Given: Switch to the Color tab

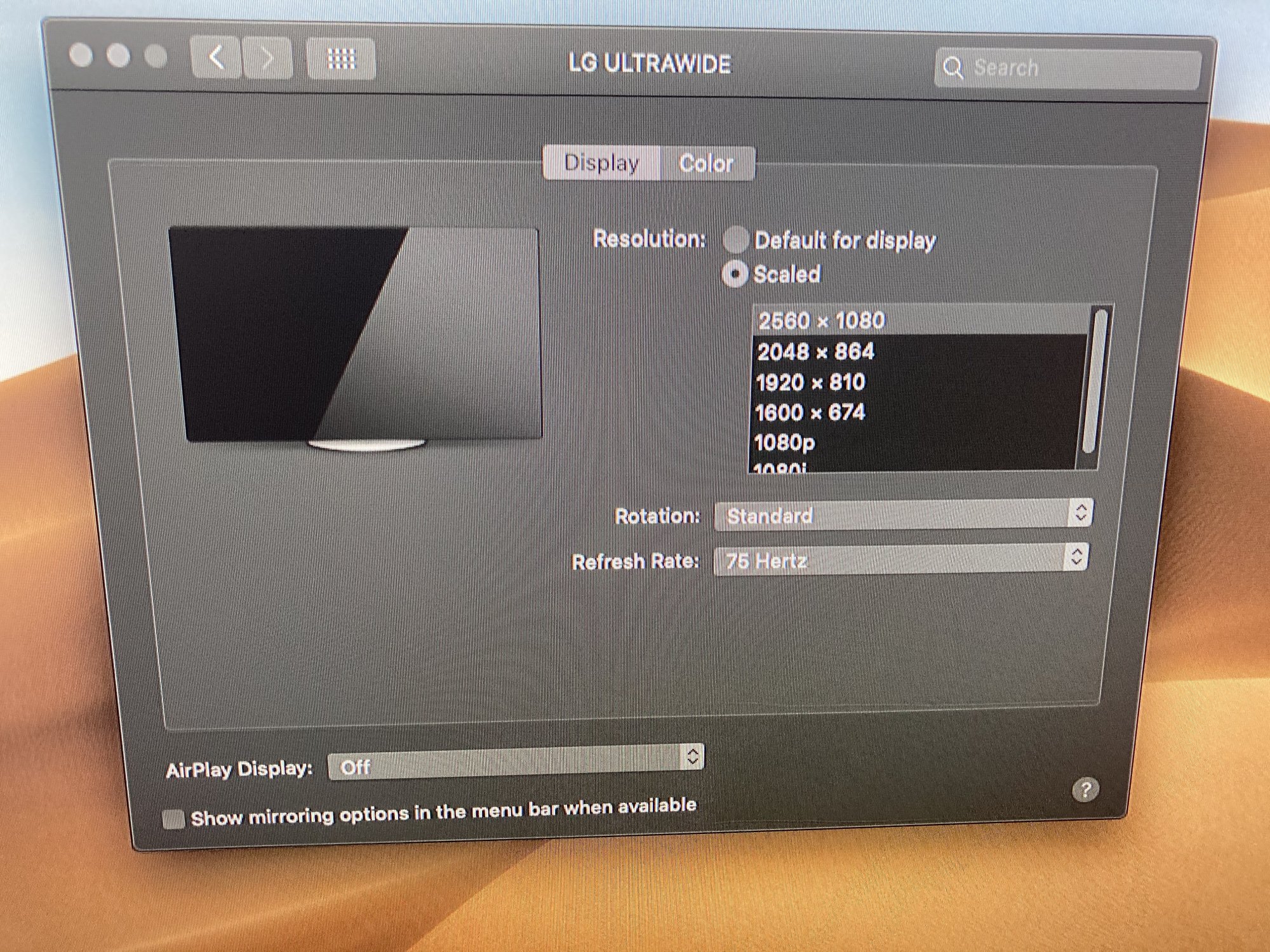Looking at the screenshot, I should (707, 164).
